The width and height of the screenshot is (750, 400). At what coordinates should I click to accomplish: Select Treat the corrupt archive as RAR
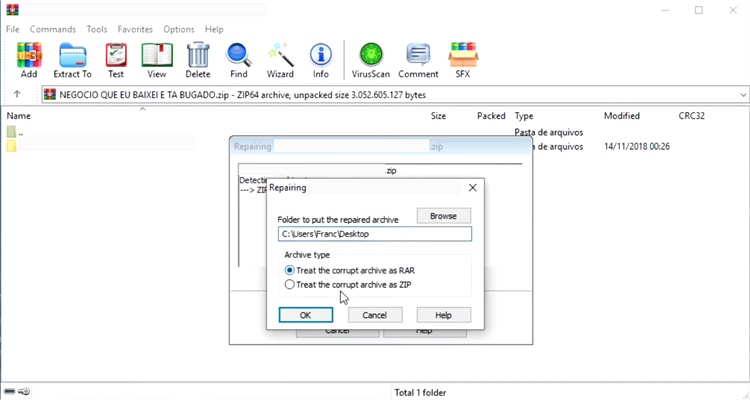[349, 270]
